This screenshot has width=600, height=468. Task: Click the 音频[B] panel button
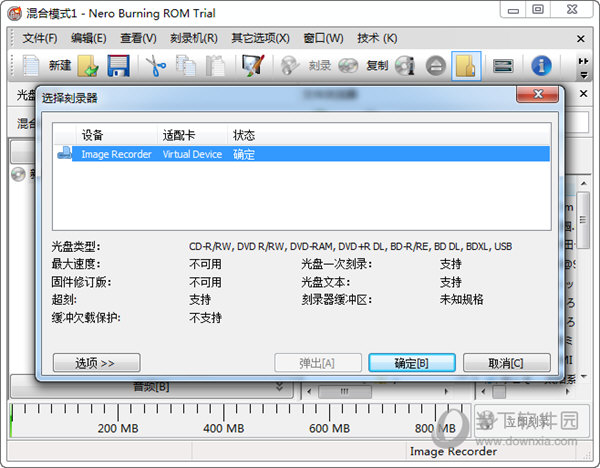pyautogui.click(x=151, y=387)
